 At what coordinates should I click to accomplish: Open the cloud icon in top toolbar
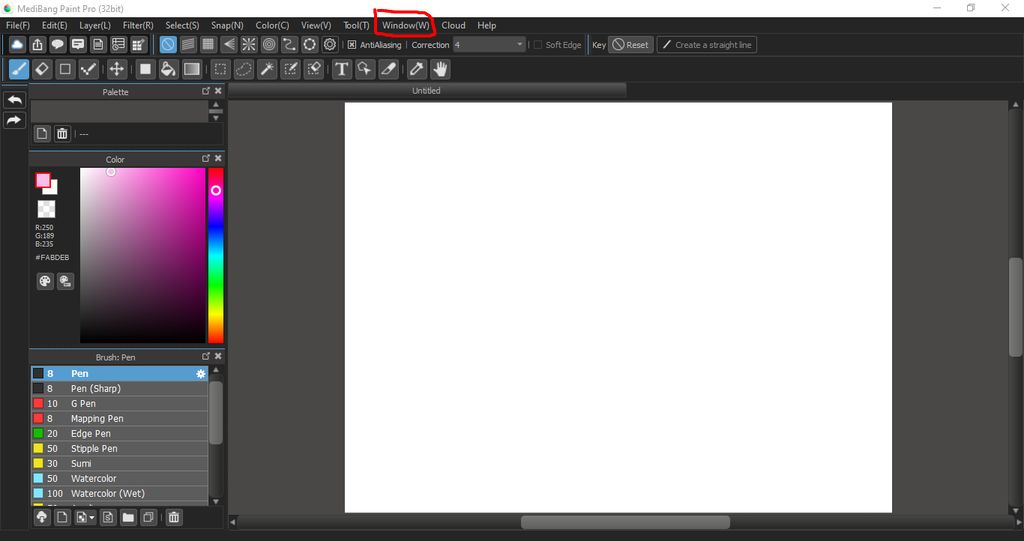17,44
